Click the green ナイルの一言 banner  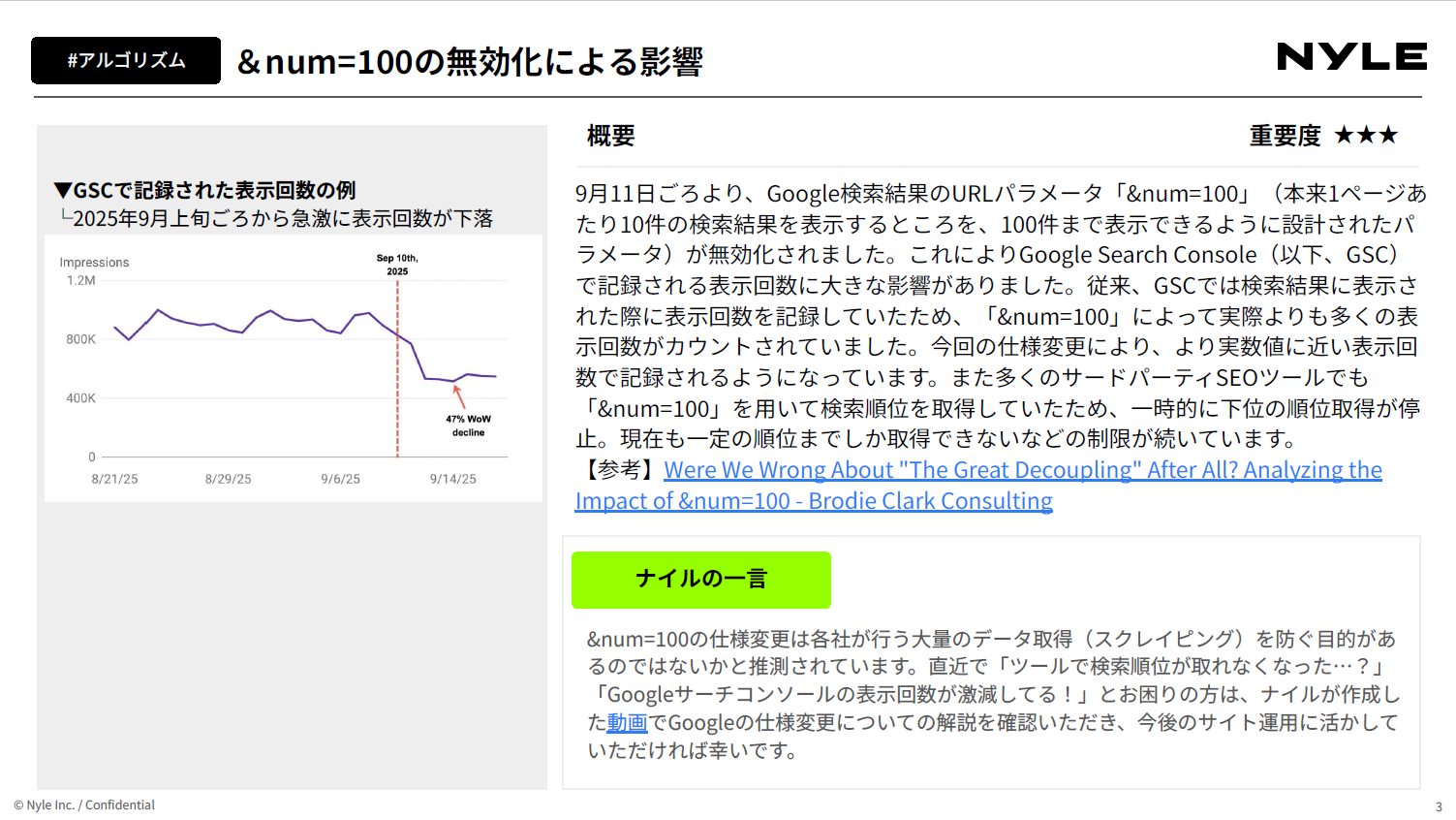700,580
